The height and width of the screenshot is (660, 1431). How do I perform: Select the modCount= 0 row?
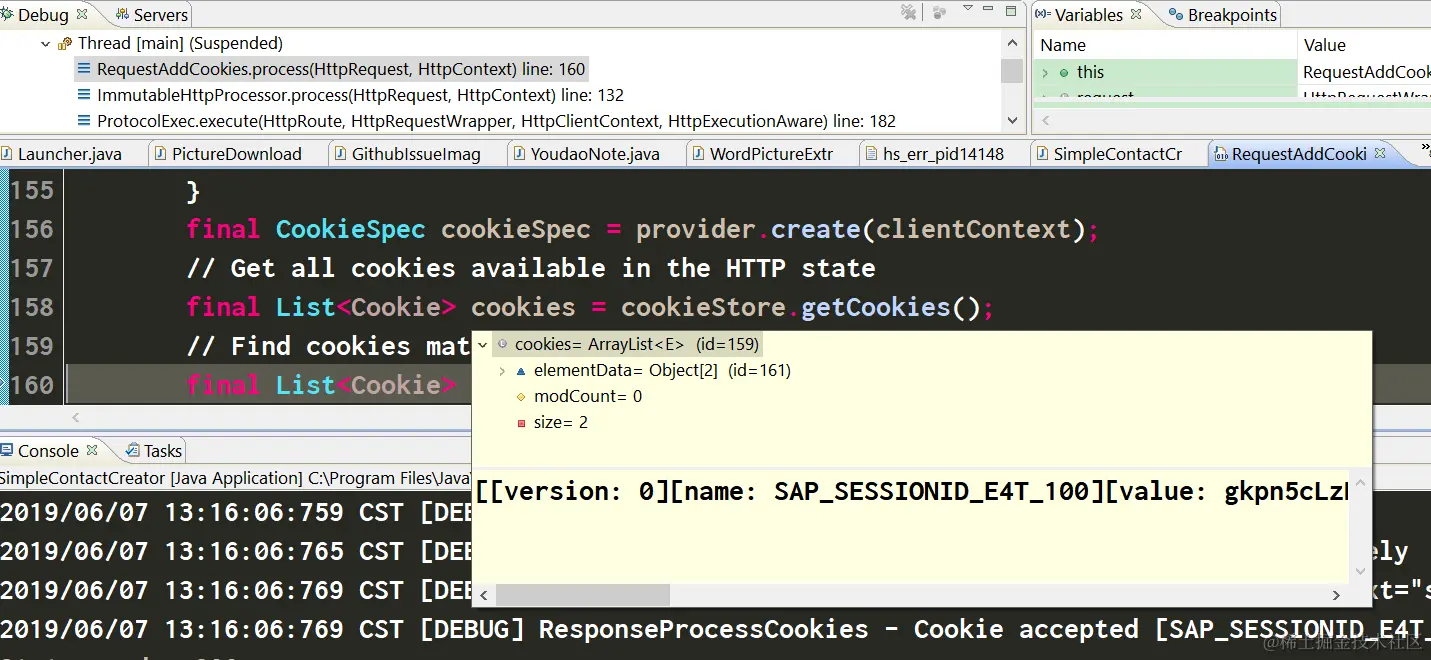[x=588, y=396]
